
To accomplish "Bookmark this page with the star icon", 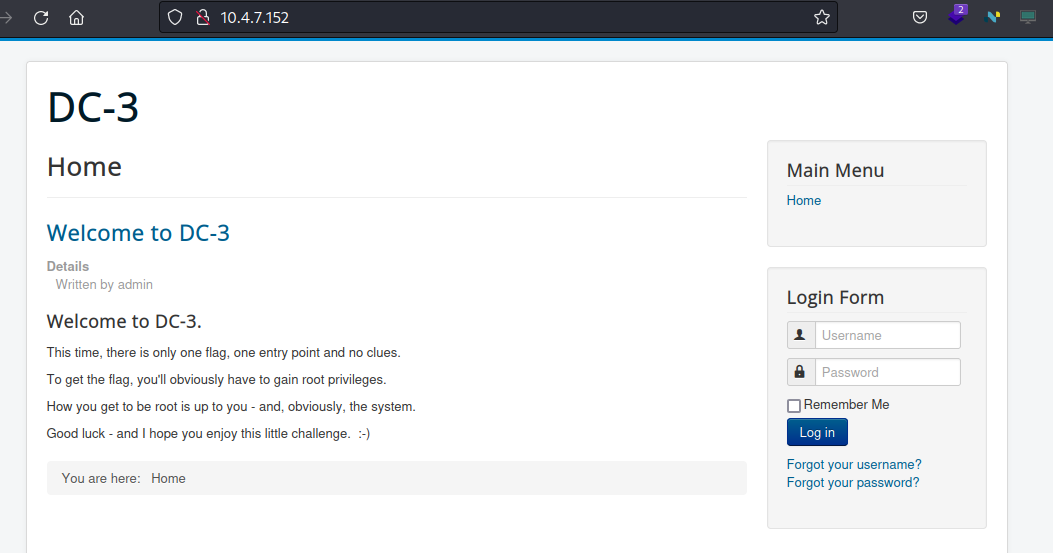I will (x=821, y=17).
